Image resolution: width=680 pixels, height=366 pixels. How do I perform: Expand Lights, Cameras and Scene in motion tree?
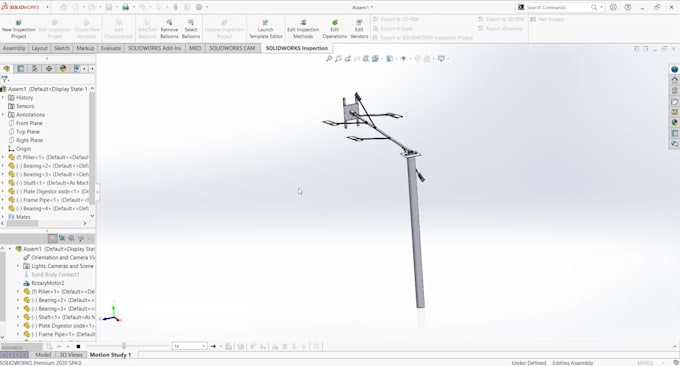18,266
